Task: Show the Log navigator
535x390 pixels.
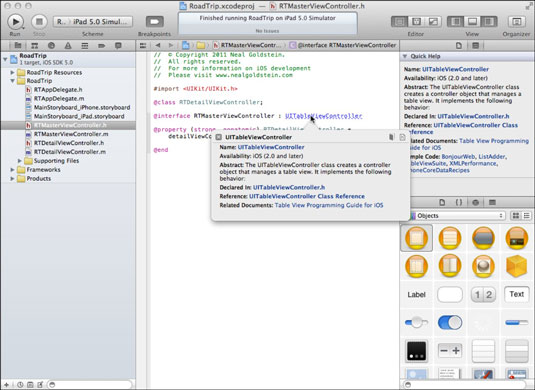Action: click(x=118, y=45)
